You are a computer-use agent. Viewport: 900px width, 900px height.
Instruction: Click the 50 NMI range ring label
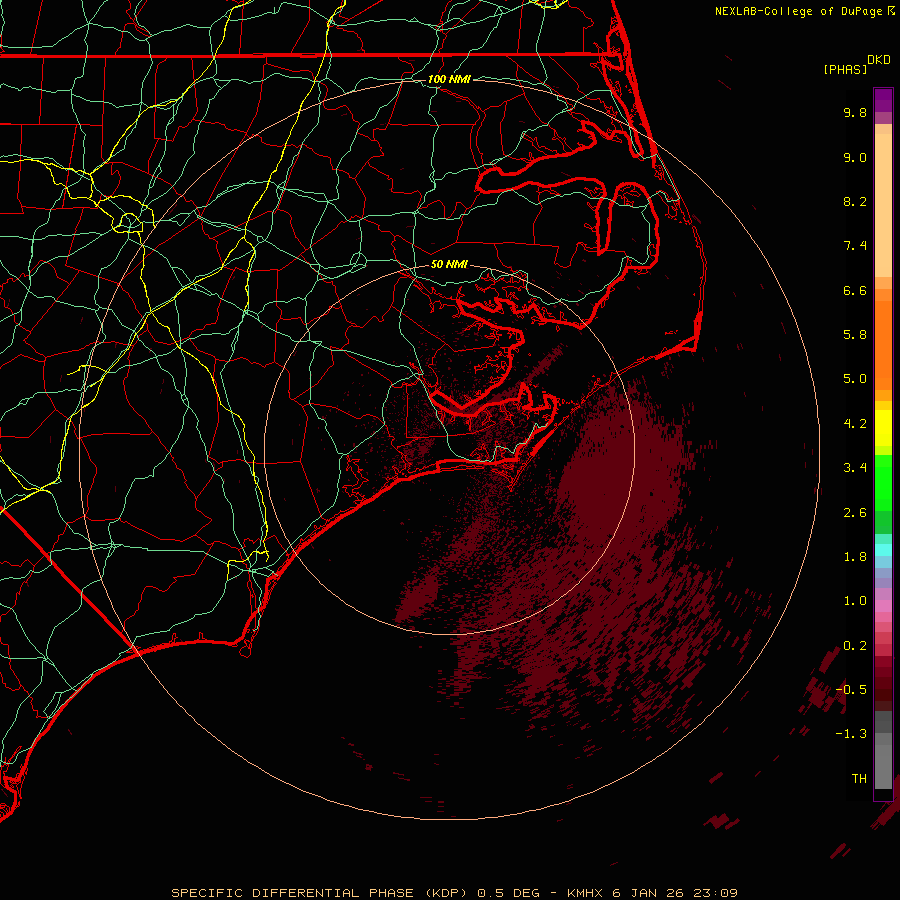(449, 264)
